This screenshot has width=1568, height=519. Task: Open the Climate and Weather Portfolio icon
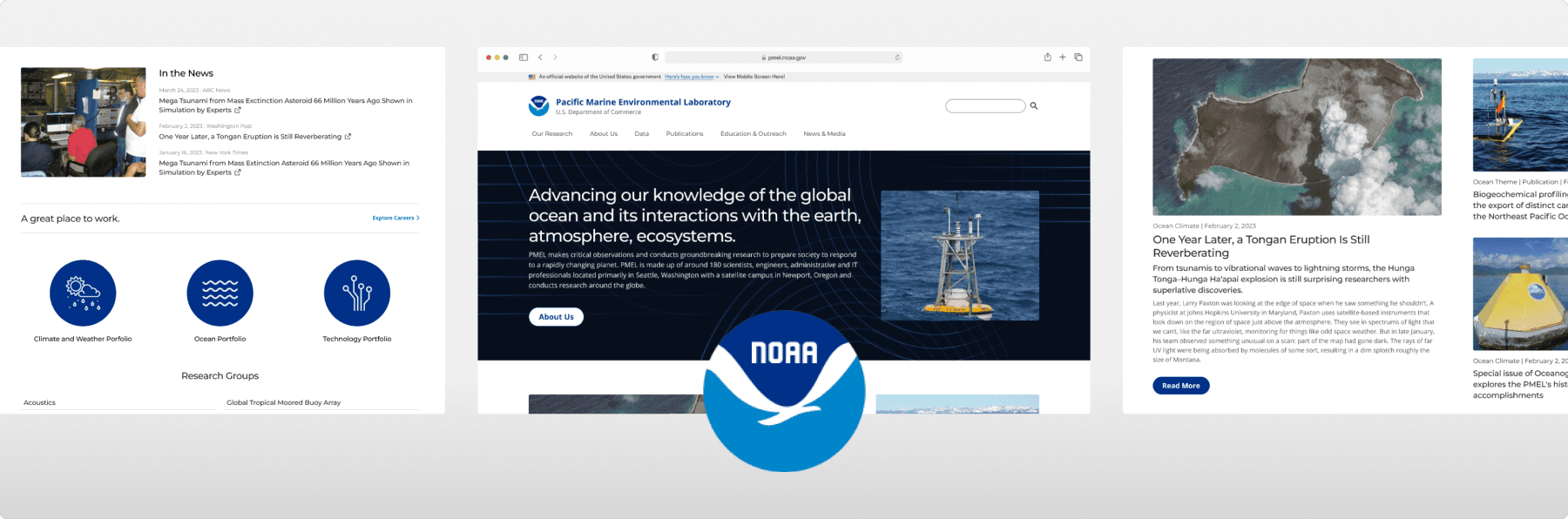pos(83,293)
